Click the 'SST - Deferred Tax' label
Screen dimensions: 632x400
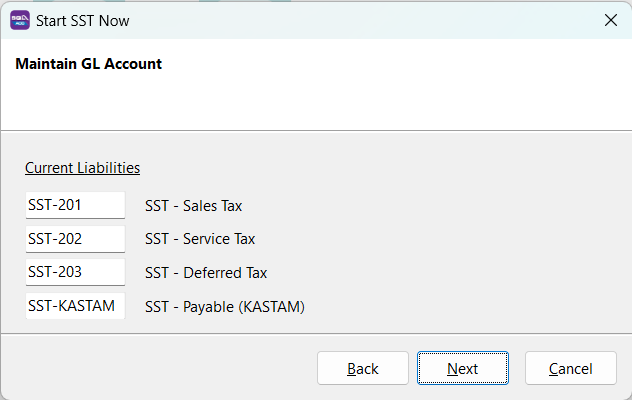(205, 272)
